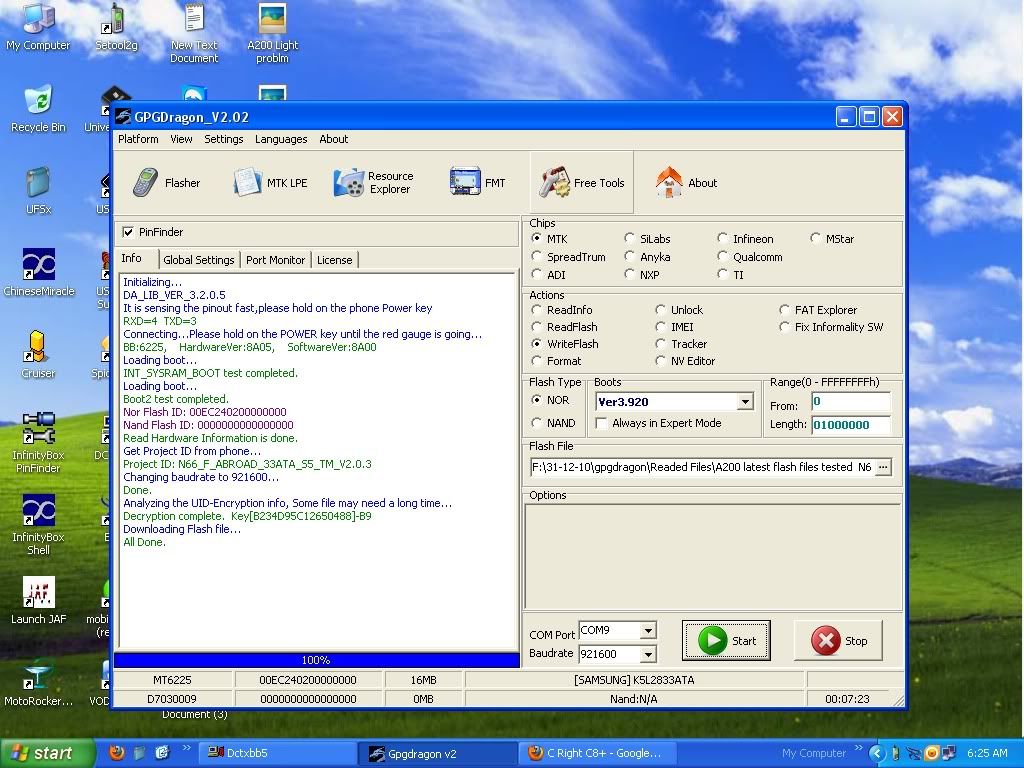Image resolution: width=1024 pixels, height=768 pixels.
Task: Open New Text Document on desktop
Action: point(194,33)
